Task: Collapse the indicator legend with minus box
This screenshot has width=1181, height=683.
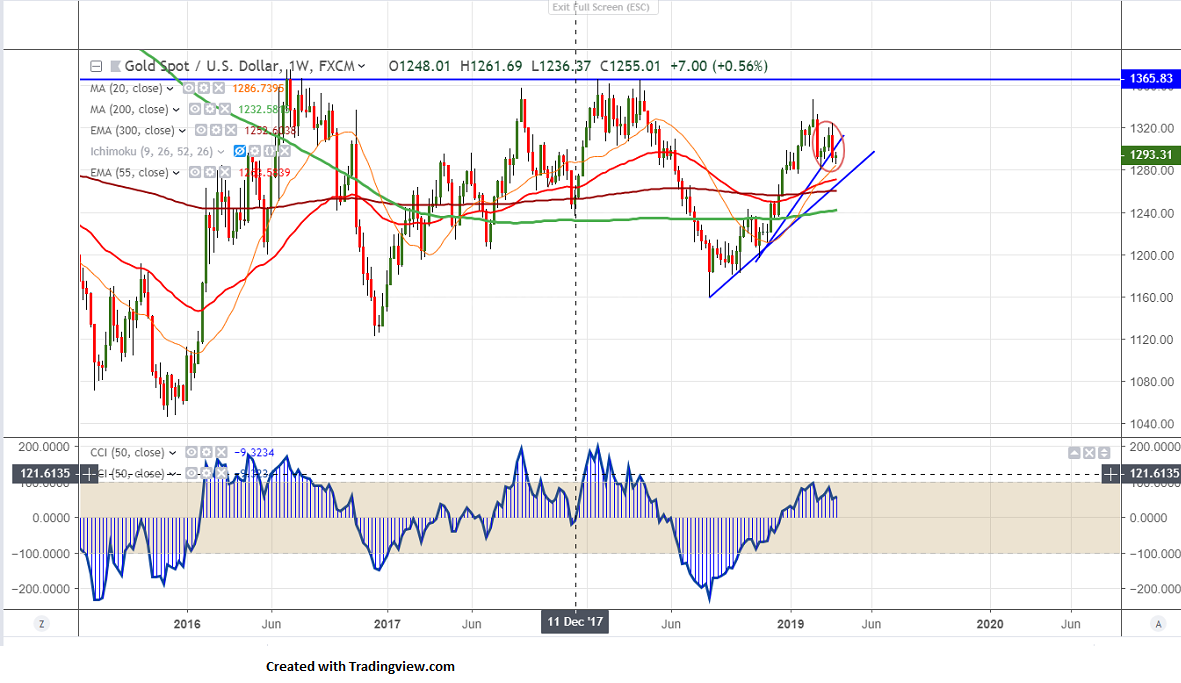Action: pos(96,66)
